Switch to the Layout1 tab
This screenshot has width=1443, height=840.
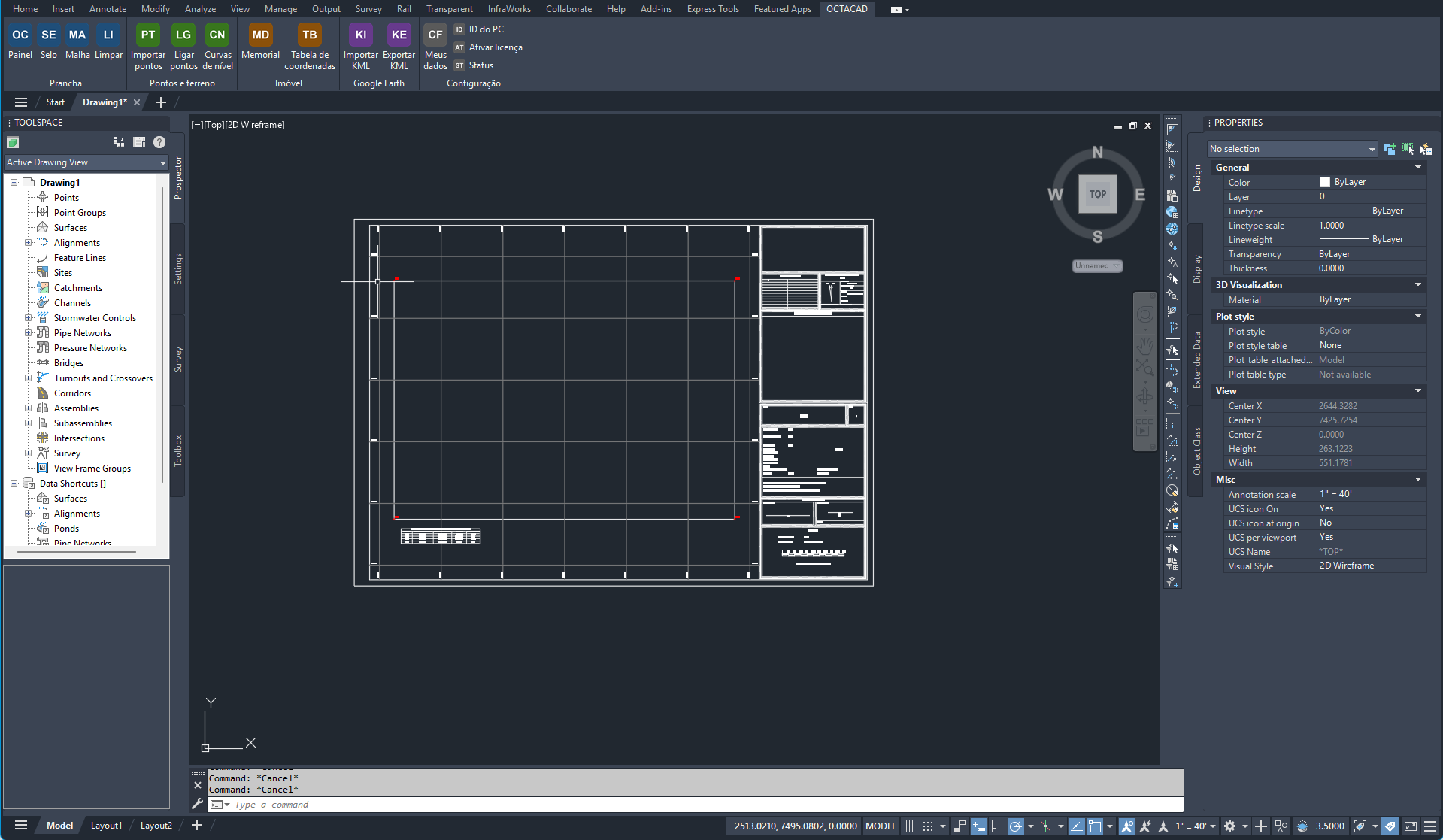point(106,826)
